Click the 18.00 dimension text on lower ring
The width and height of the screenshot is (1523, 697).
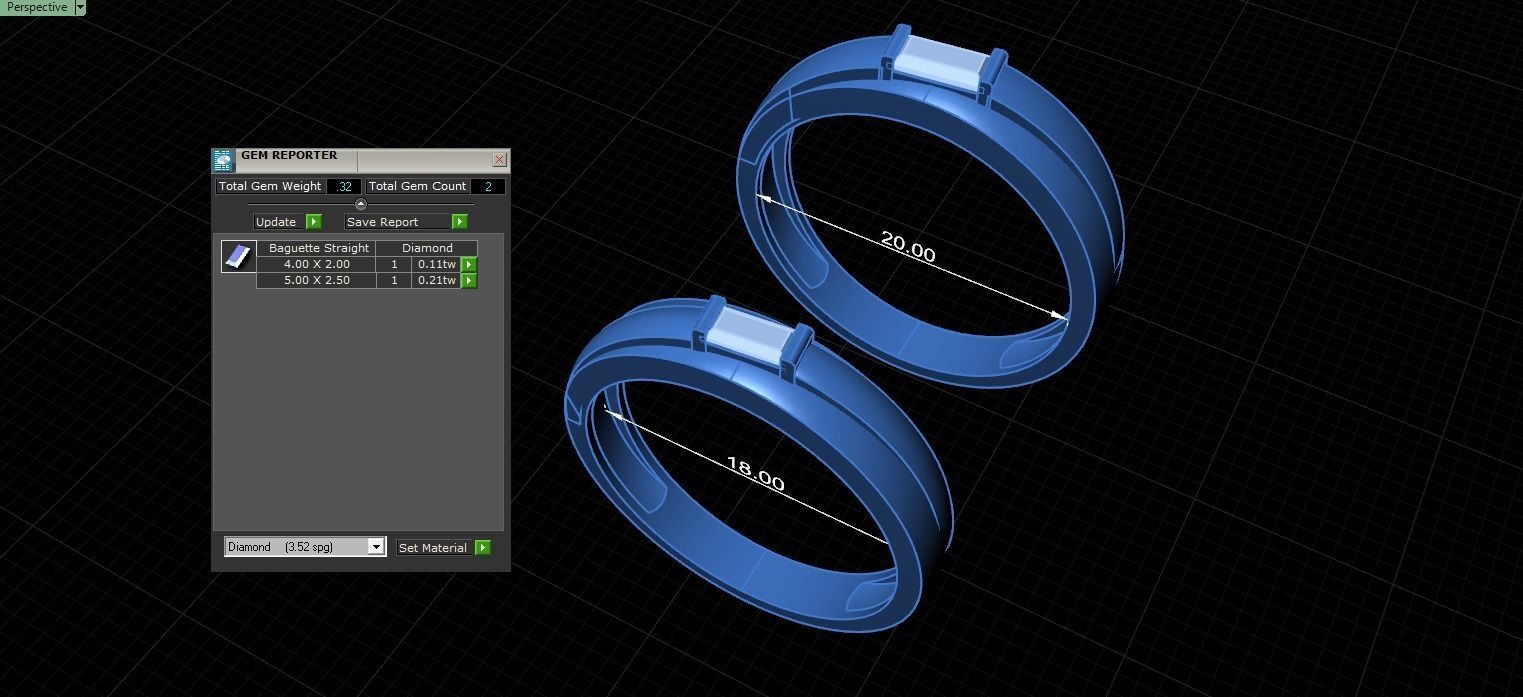pos(755,473)
